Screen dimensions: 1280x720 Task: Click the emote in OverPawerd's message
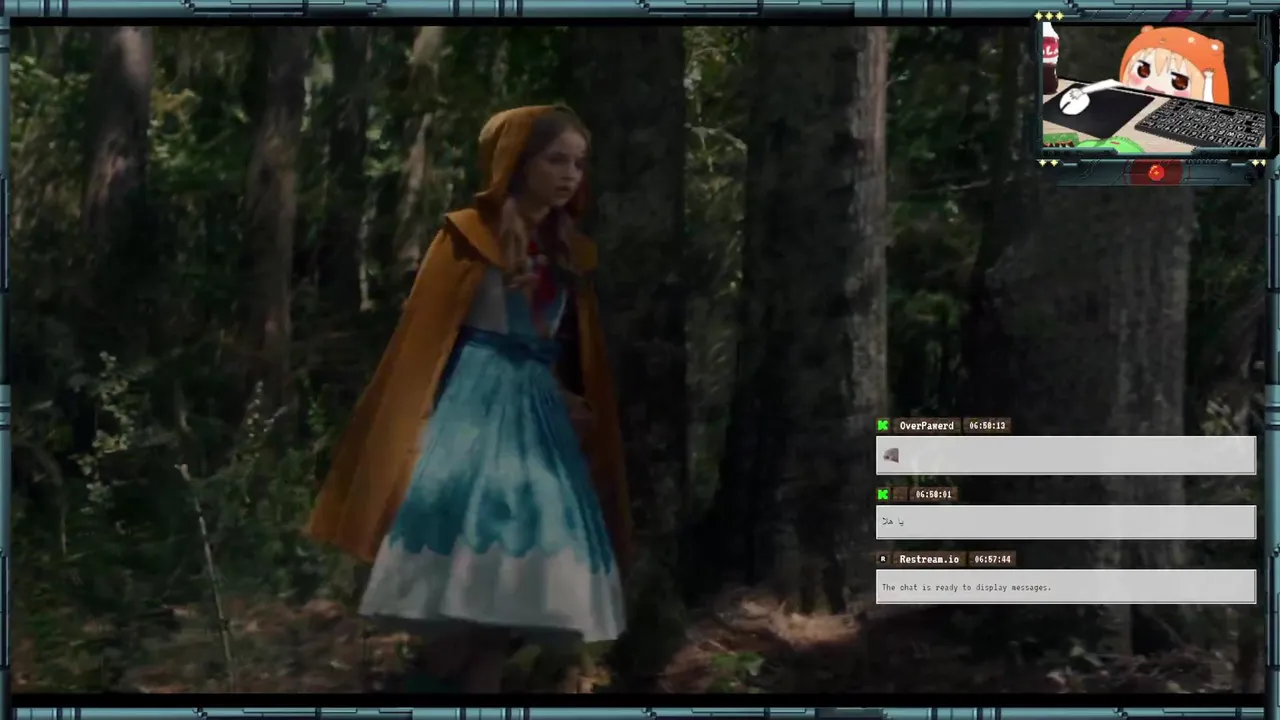point(891,456)
